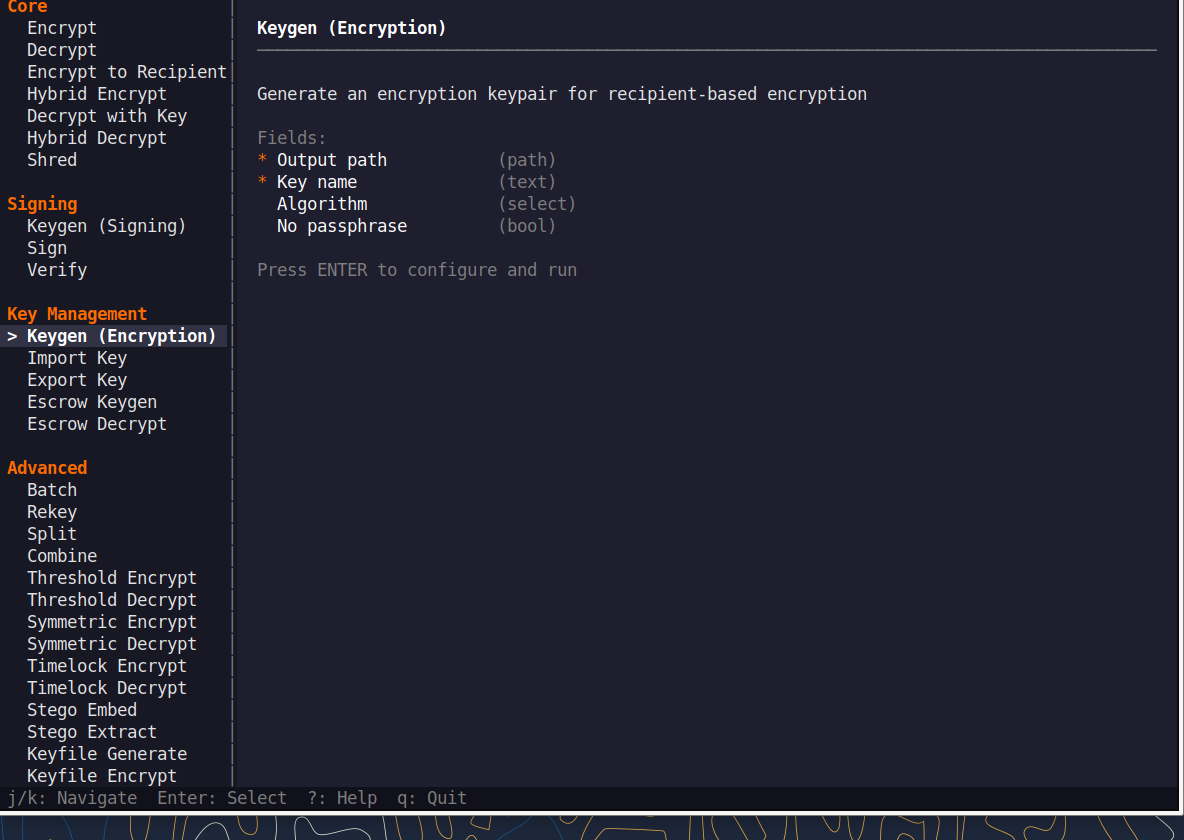
Task: Open the Import Key entry
Action: [x=77, y=358]
